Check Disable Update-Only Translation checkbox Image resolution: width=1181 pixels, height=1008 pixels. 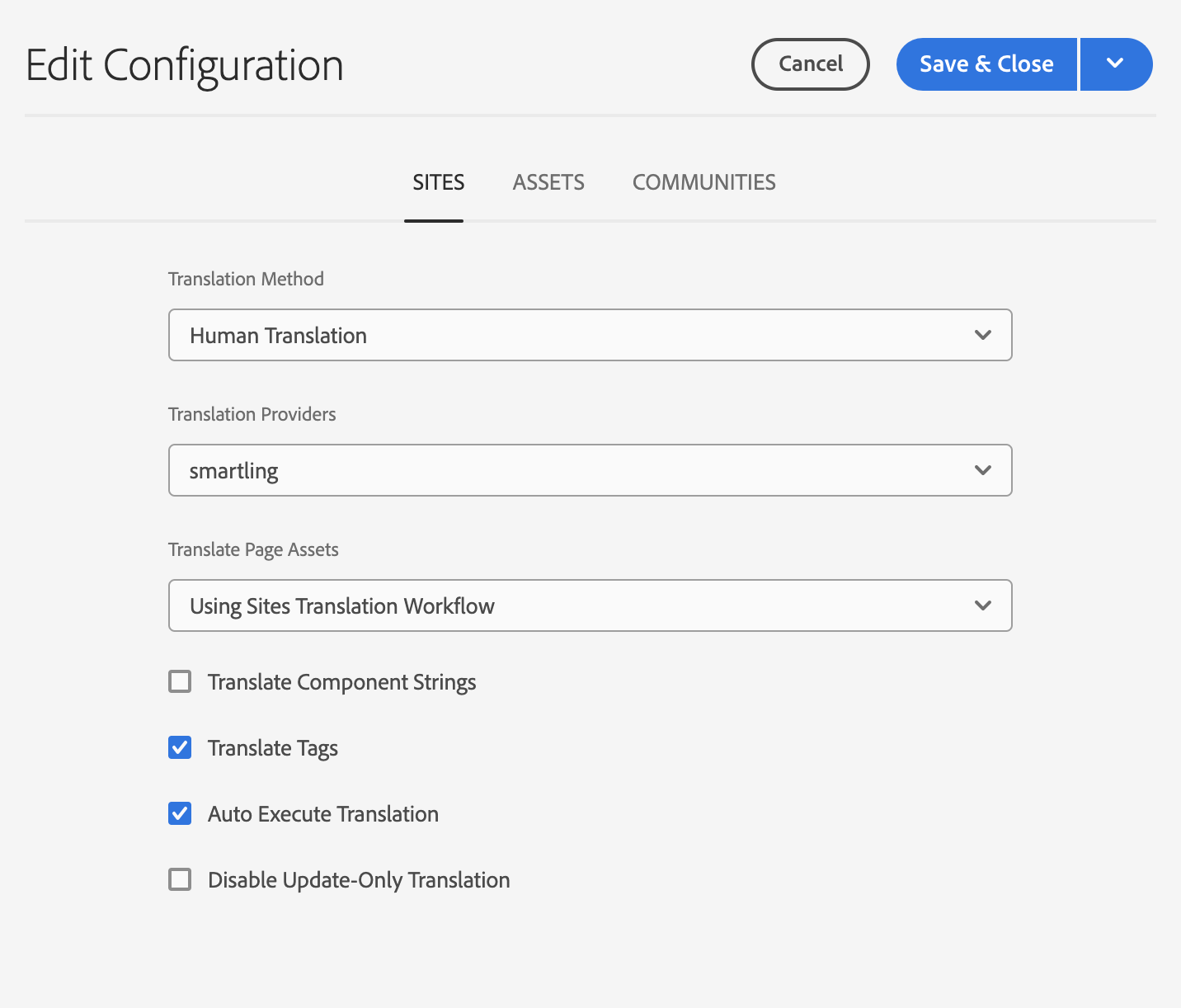(x=180, y=879)
